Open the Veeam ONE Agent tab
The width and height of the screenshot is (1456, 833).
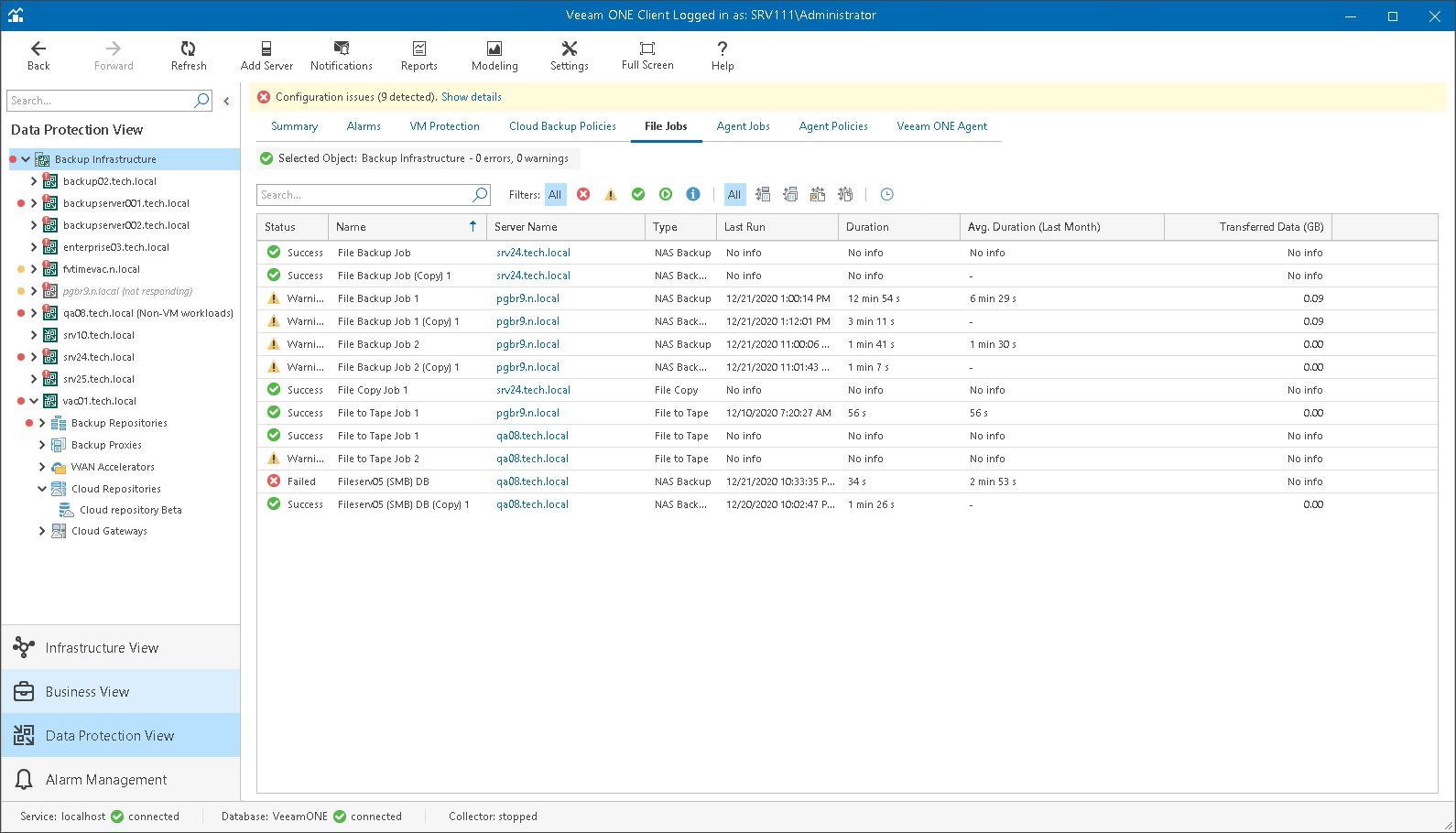(x=942, y=126)
